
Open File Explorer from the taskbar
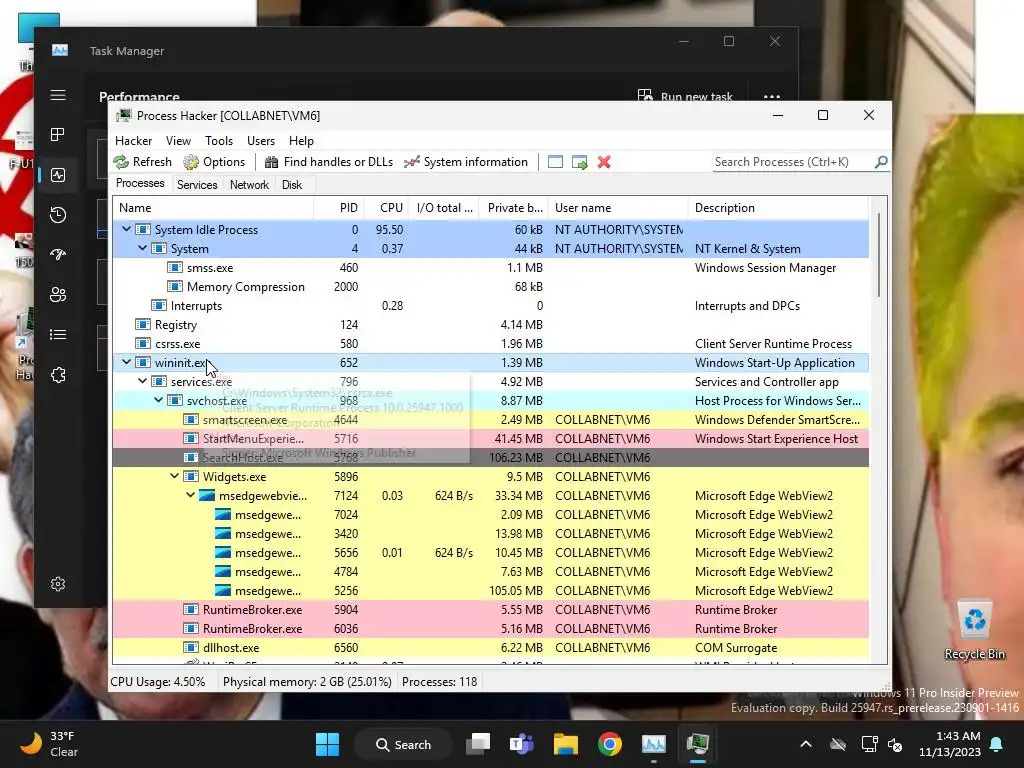566,744
